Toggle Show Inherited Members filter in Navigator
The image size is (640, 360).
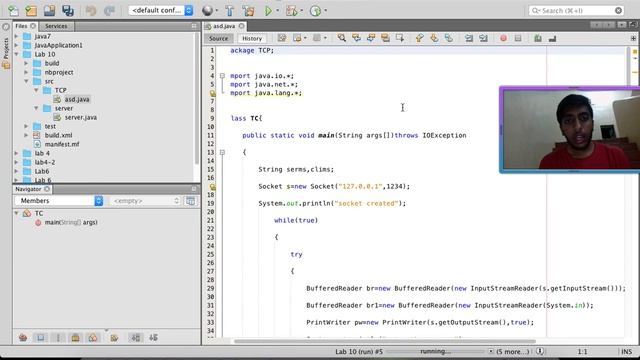pyautogui.click(x=23, y=338)
